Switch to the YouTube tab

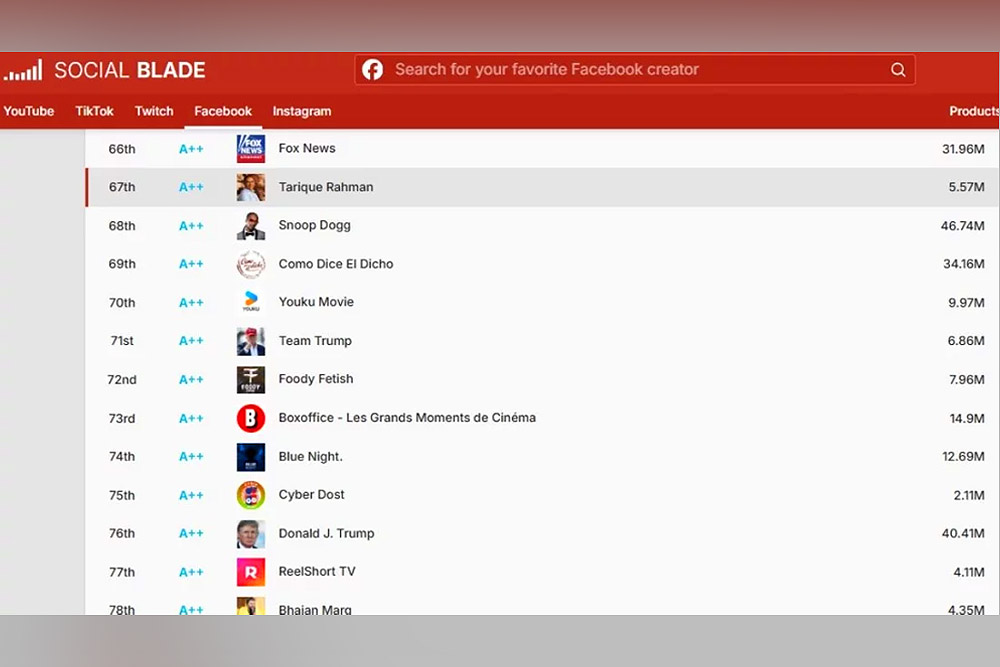coord(29,111)
